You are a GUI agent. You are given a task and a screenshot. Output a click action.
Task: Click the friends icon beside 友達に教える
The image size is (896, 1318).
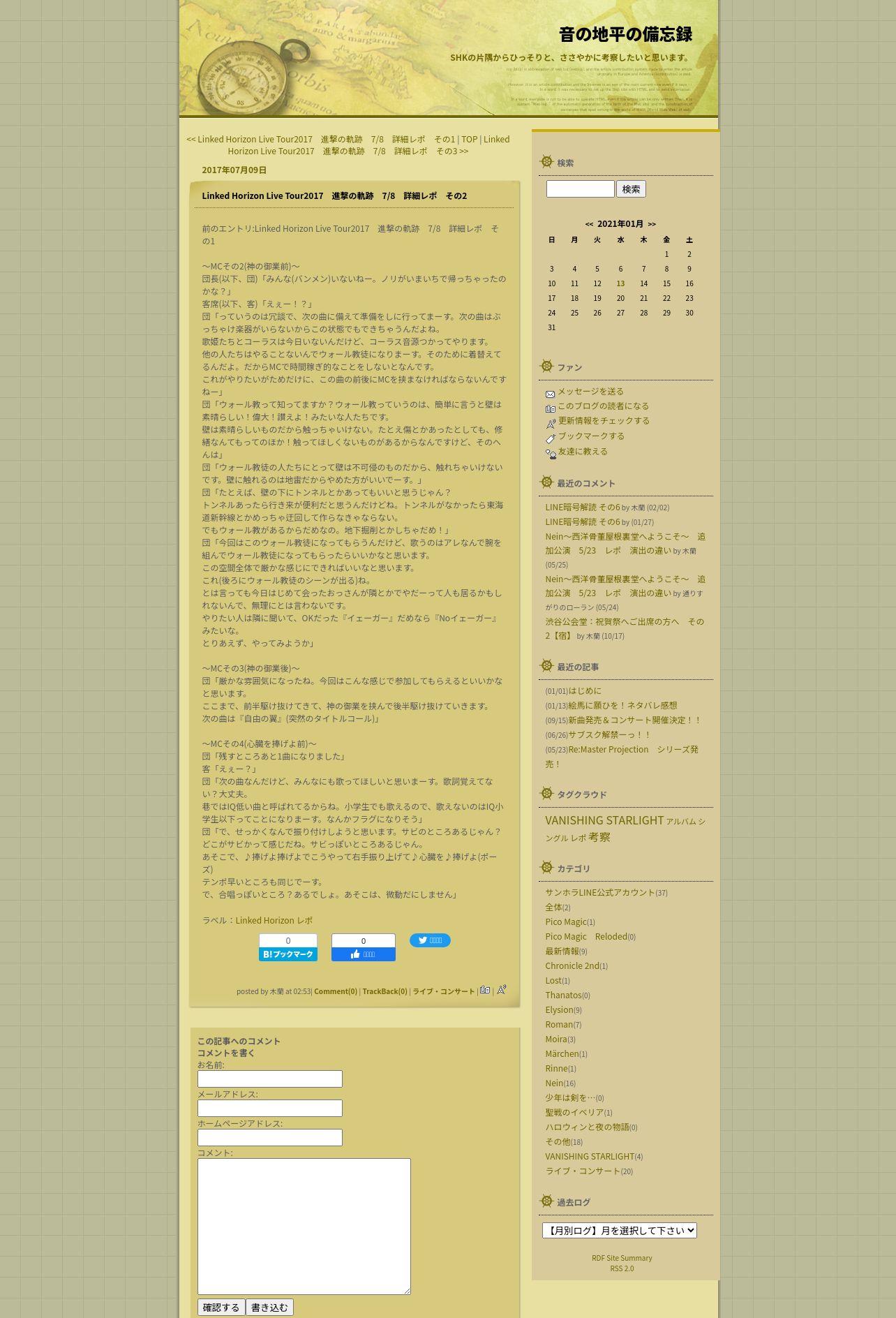click(551, 454)
